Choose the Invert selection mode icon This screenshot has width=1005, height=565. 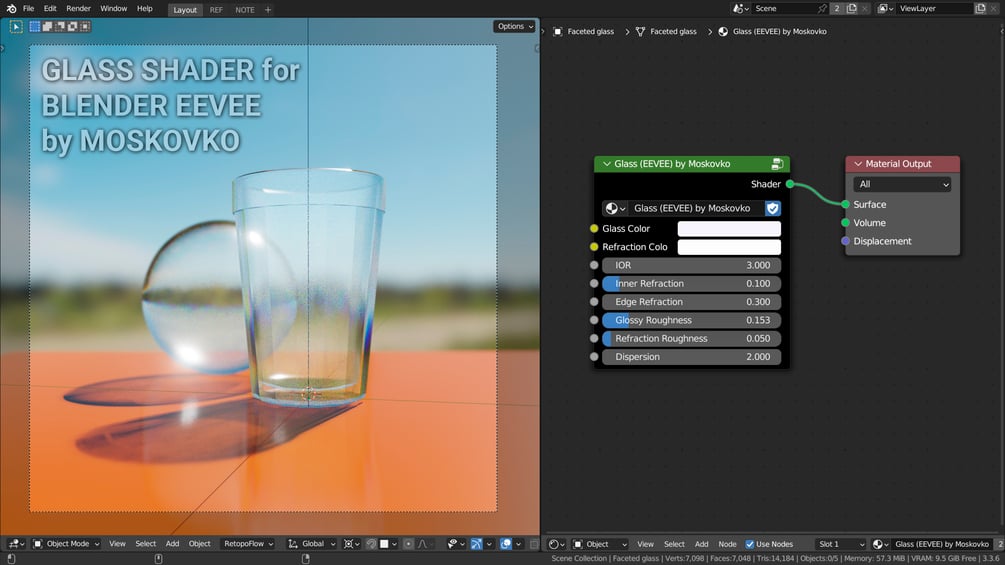pyautogui.click(x=72, y=26)
